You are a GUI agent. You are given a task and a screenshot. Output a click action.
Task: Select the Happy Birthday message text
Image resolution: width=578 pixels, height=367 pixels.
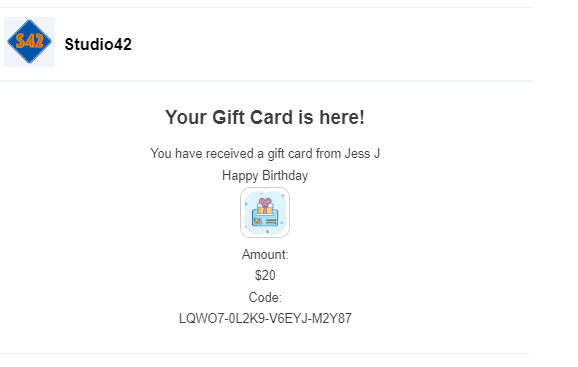265,175
